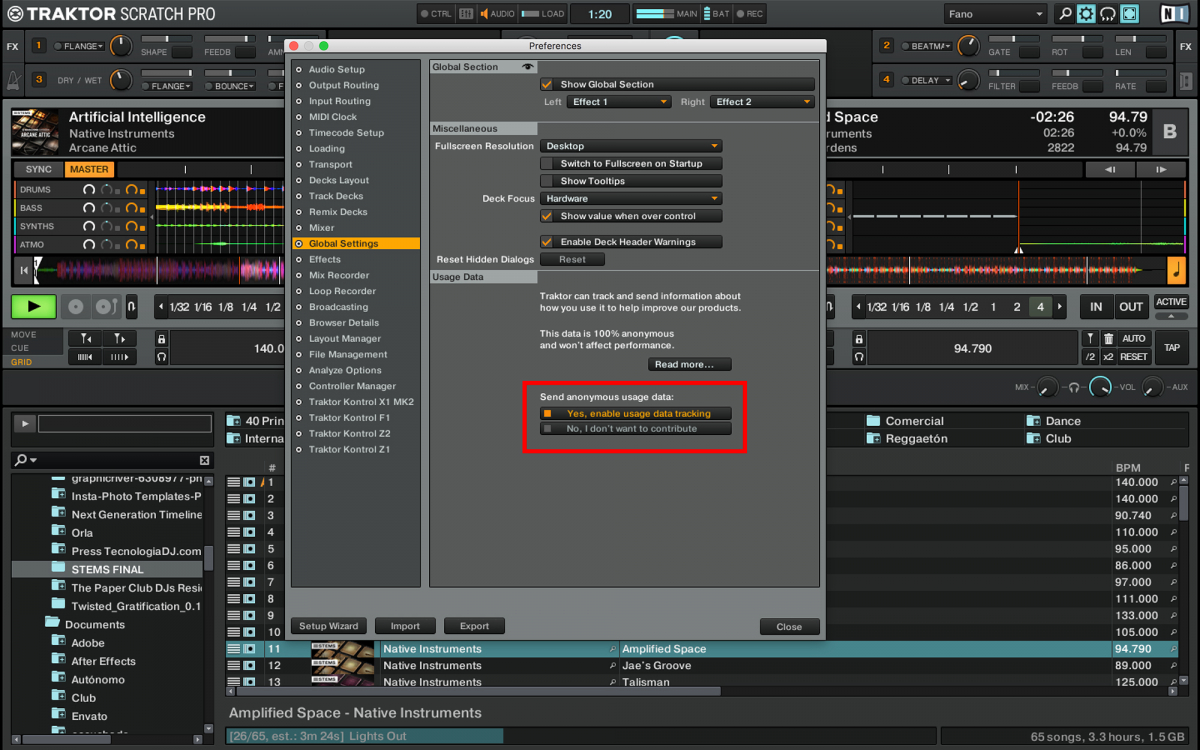Skip to start on deck A stripe
Viewport: 1200px width, 750px height.
(24, 270)
